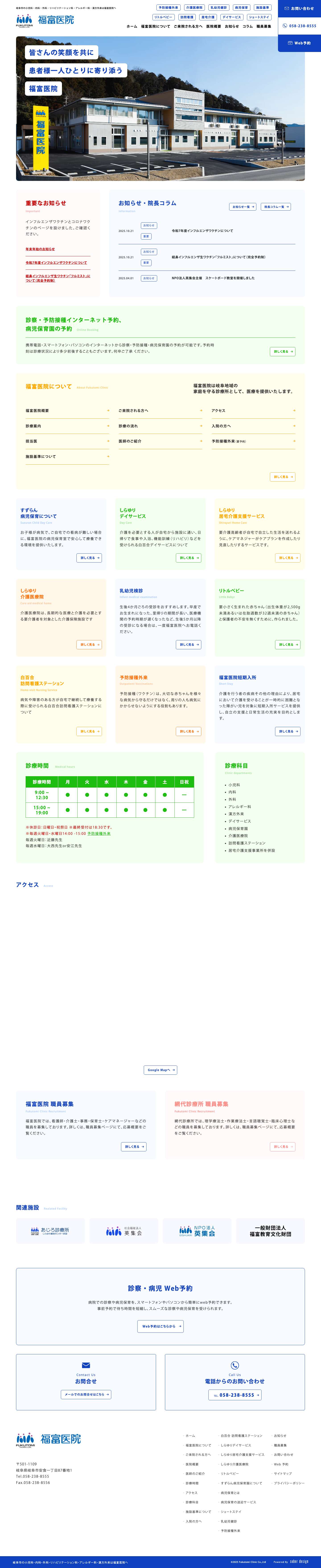Open the NPO法人 英集会 facility logo
This screenshot has height=1568, width=321.
(x=197, y=1231)
